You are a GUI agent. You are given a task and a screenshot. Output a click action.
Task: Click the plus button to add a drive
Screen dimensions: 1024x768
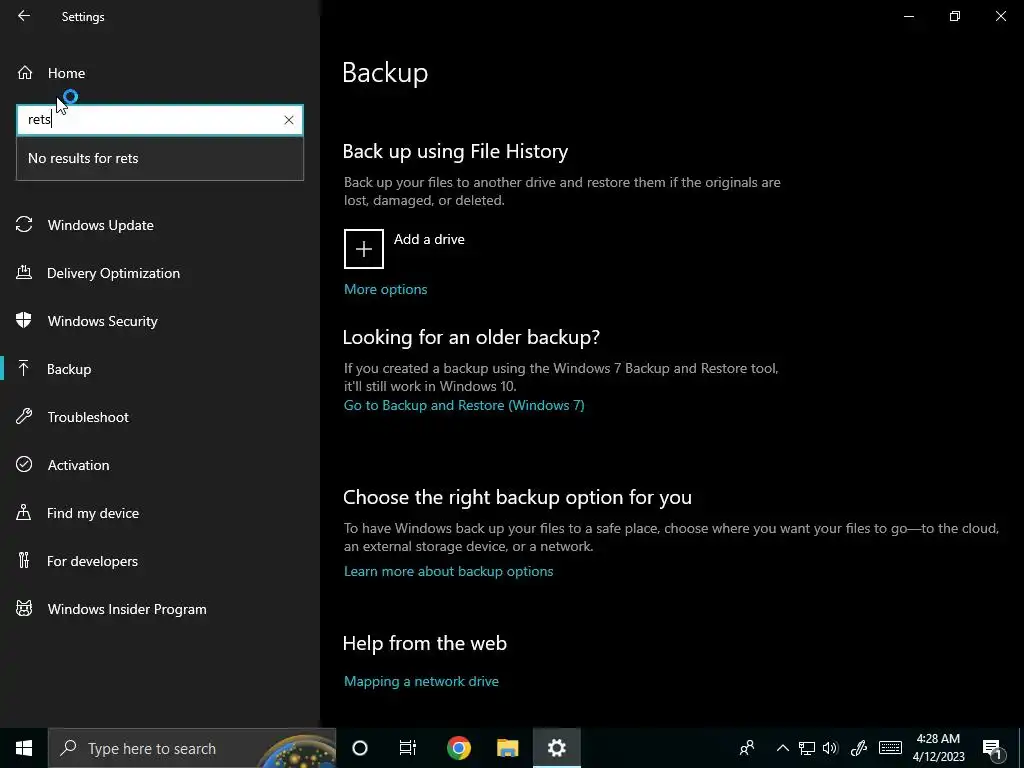tap(364, 249)
